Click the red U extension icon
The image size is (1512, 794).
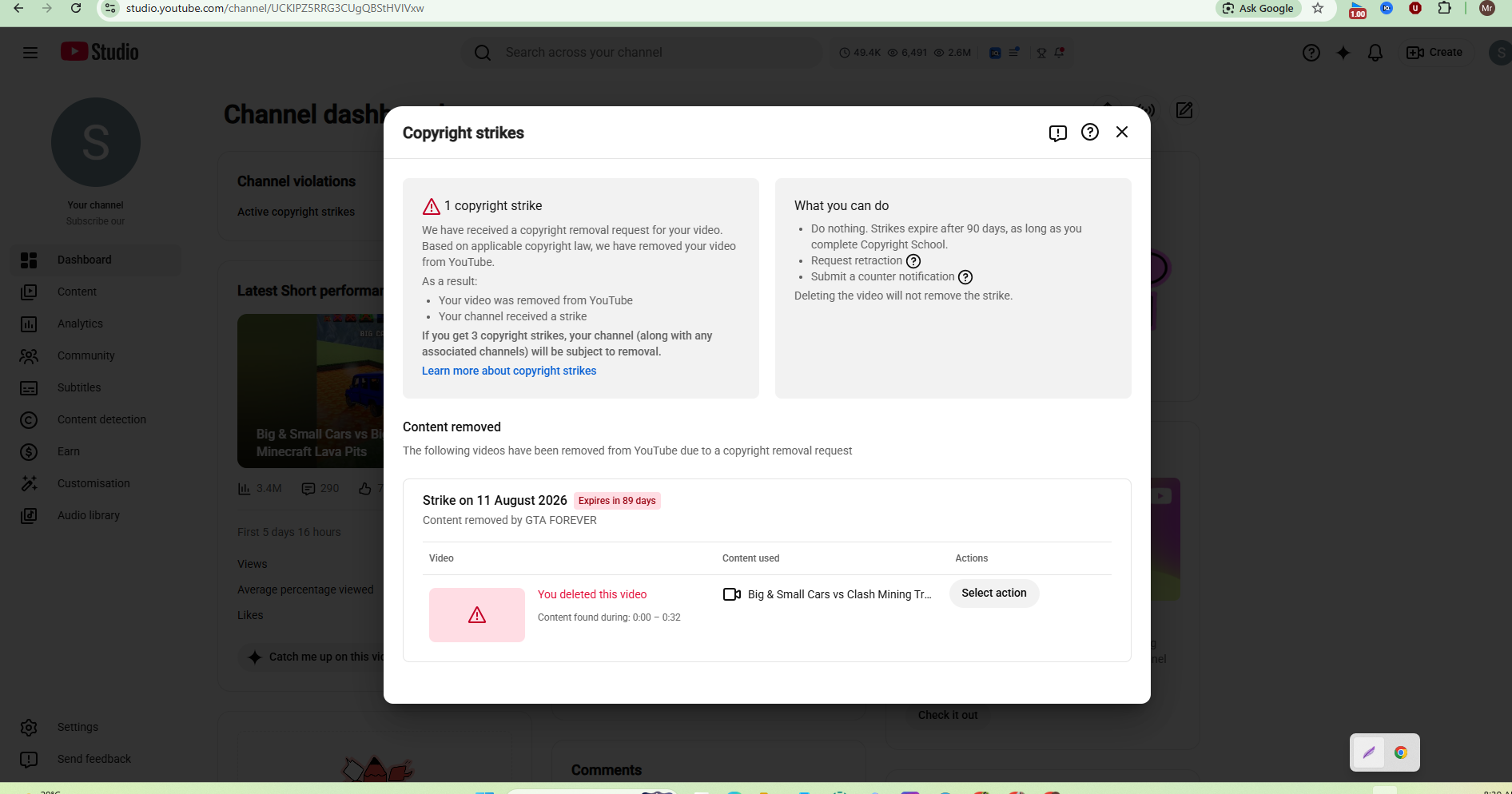1415,8
